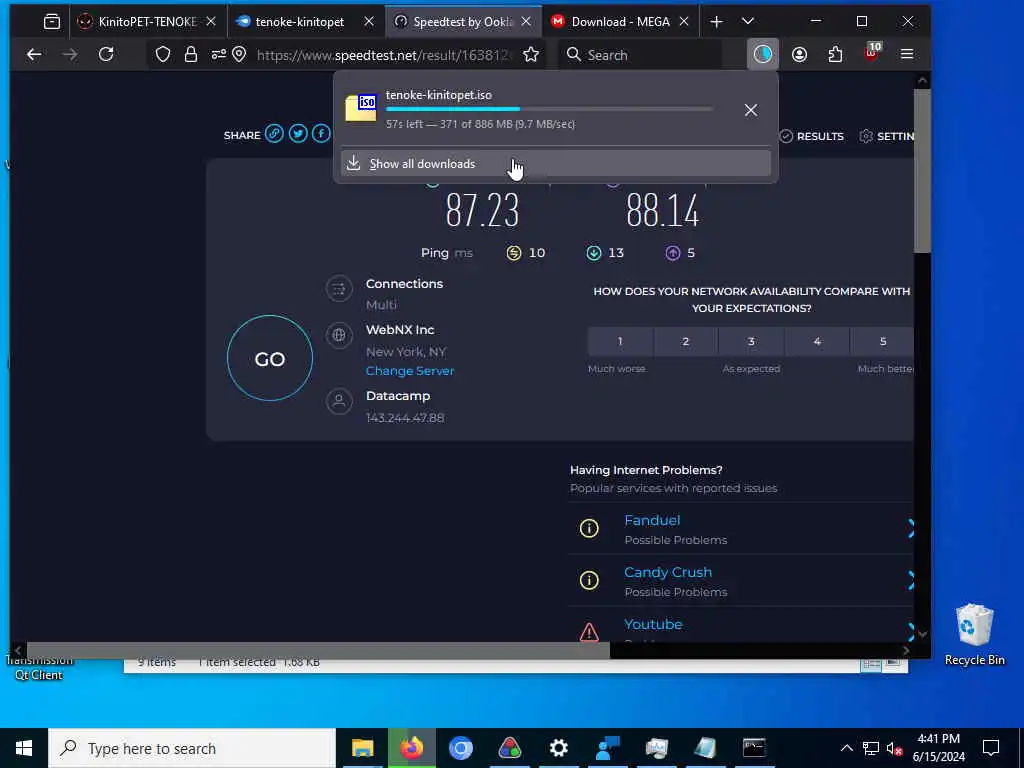The width and height of the screenshot is (1024, 768).
Task: Open the Youtube issue link
Action: [653, 624]
